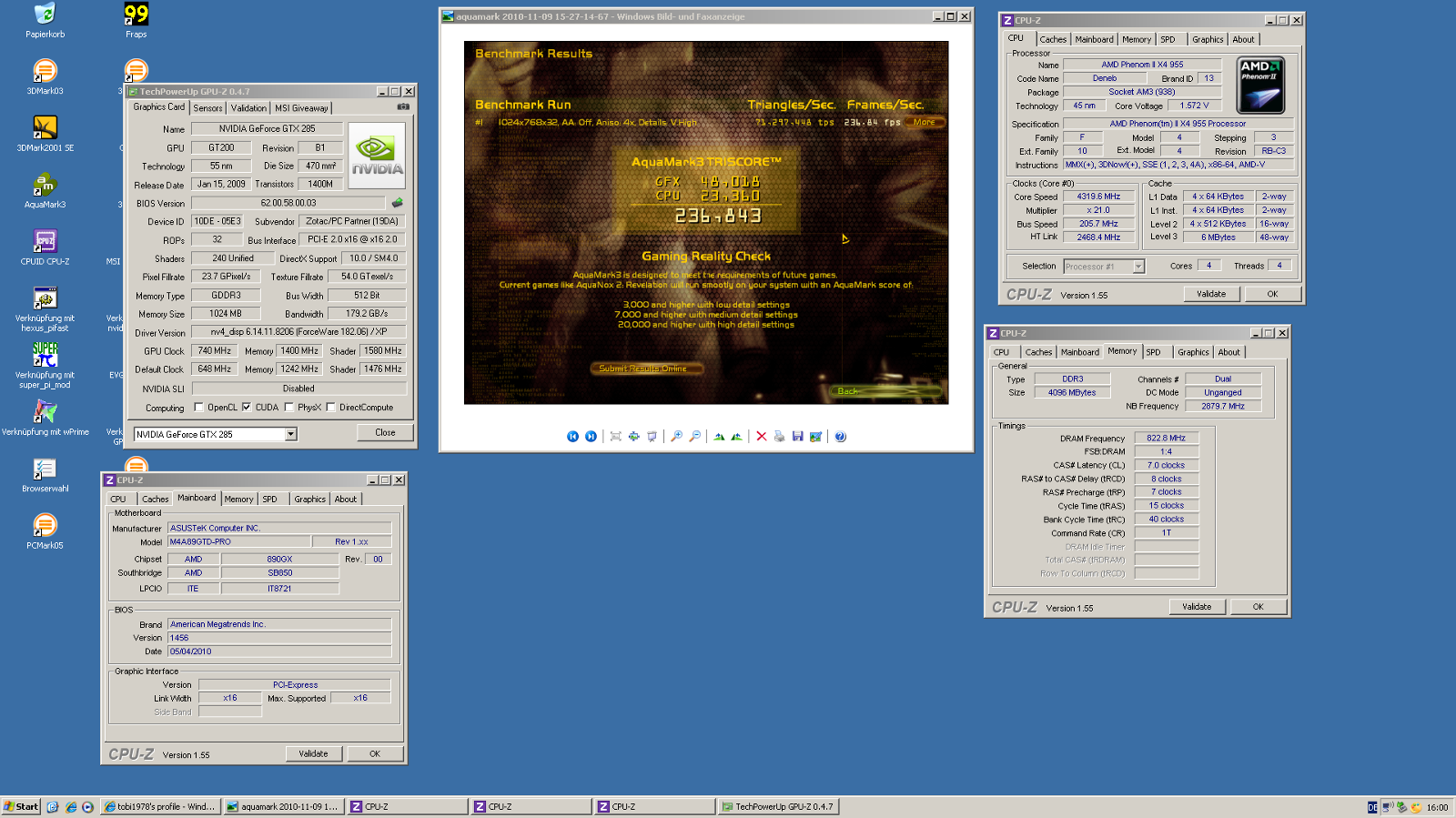Switch to tobi1978's profile taskbar window
Image resolution: width=1456 pixels, height=818 pixels.
(x=159, y=807)
